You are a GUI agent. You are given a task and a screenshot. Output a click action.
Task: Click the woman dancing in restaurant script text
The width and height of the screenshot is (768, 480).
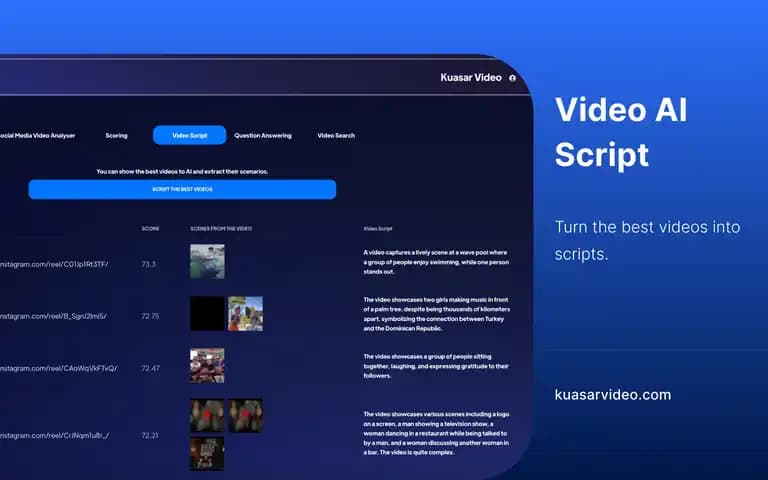(436, 433)
